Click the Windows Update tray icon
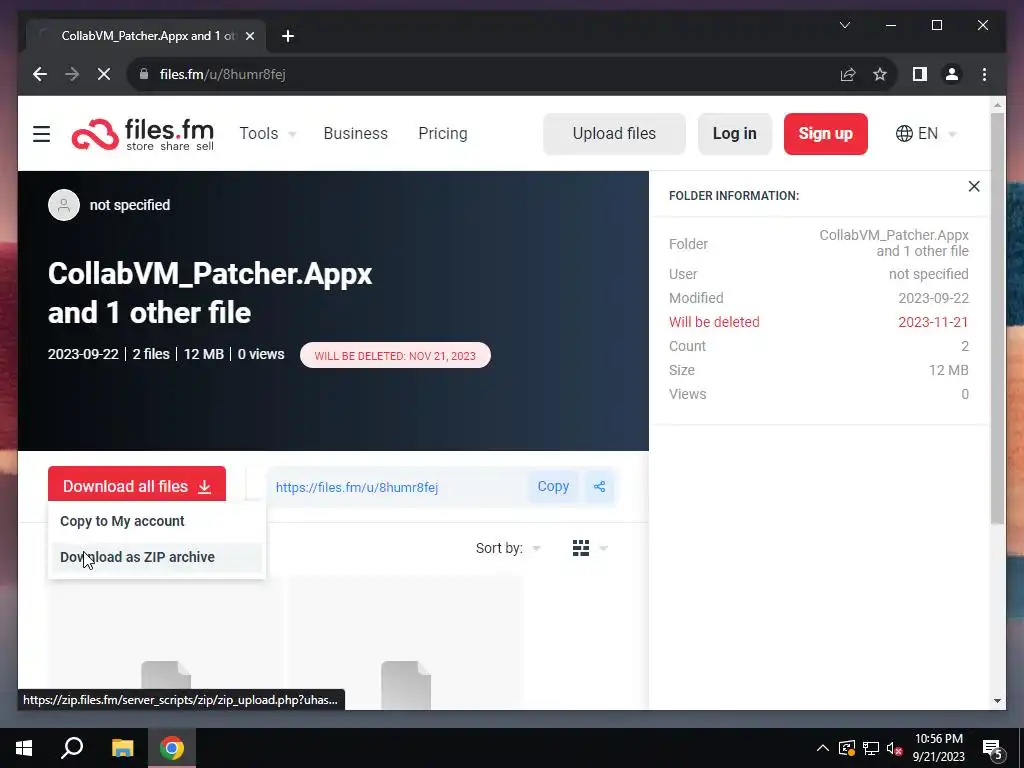 tap(846, 748)
